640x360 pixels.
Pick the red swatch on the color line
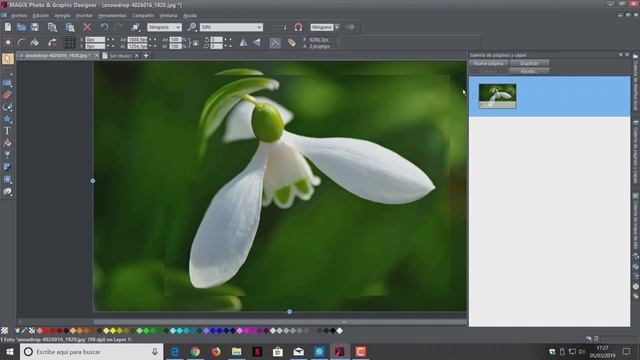pyautogui.click(x=46, y=331)
